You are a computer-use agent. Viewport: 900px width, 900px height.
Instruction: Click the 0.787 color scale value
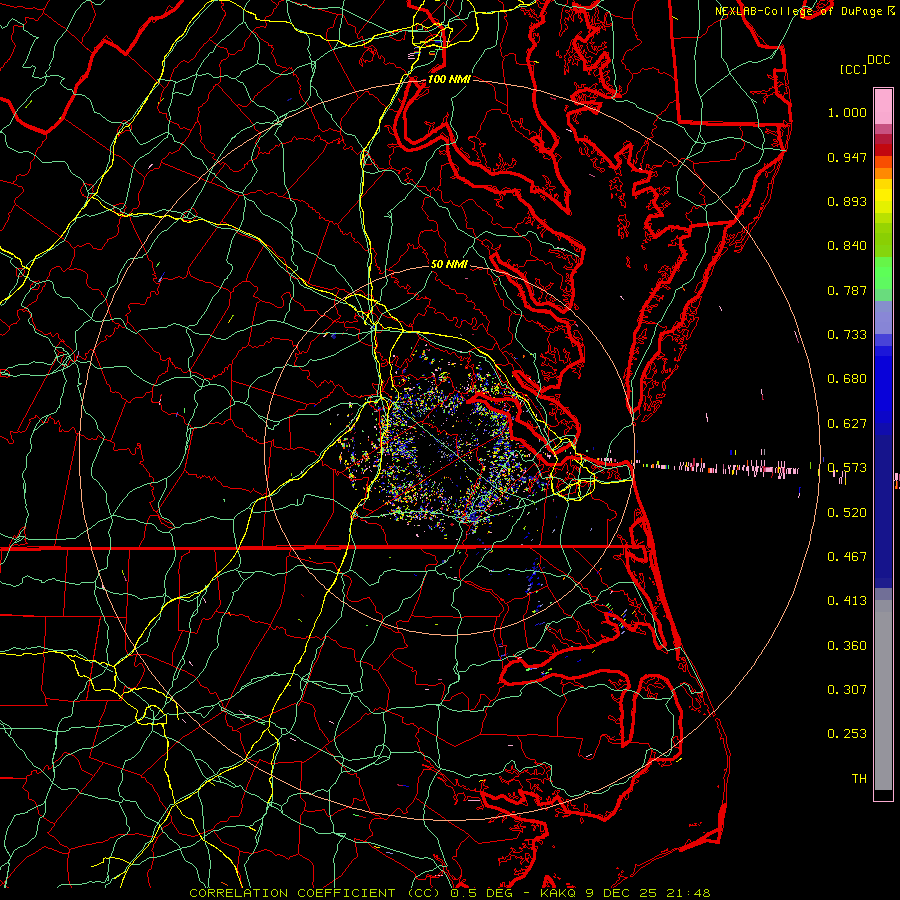[x=847, y=290]
